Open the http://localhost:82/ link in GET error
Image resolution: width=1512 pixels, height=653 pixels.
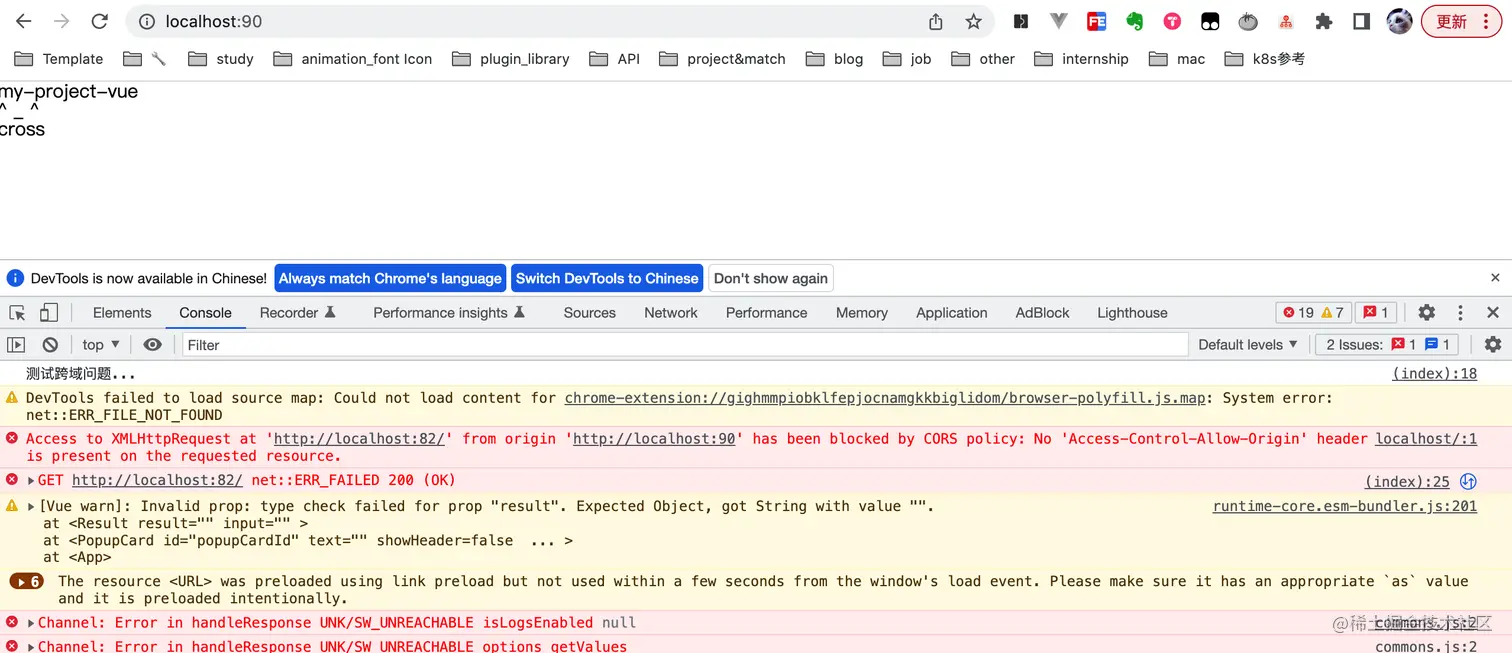(x=157, y=481)
